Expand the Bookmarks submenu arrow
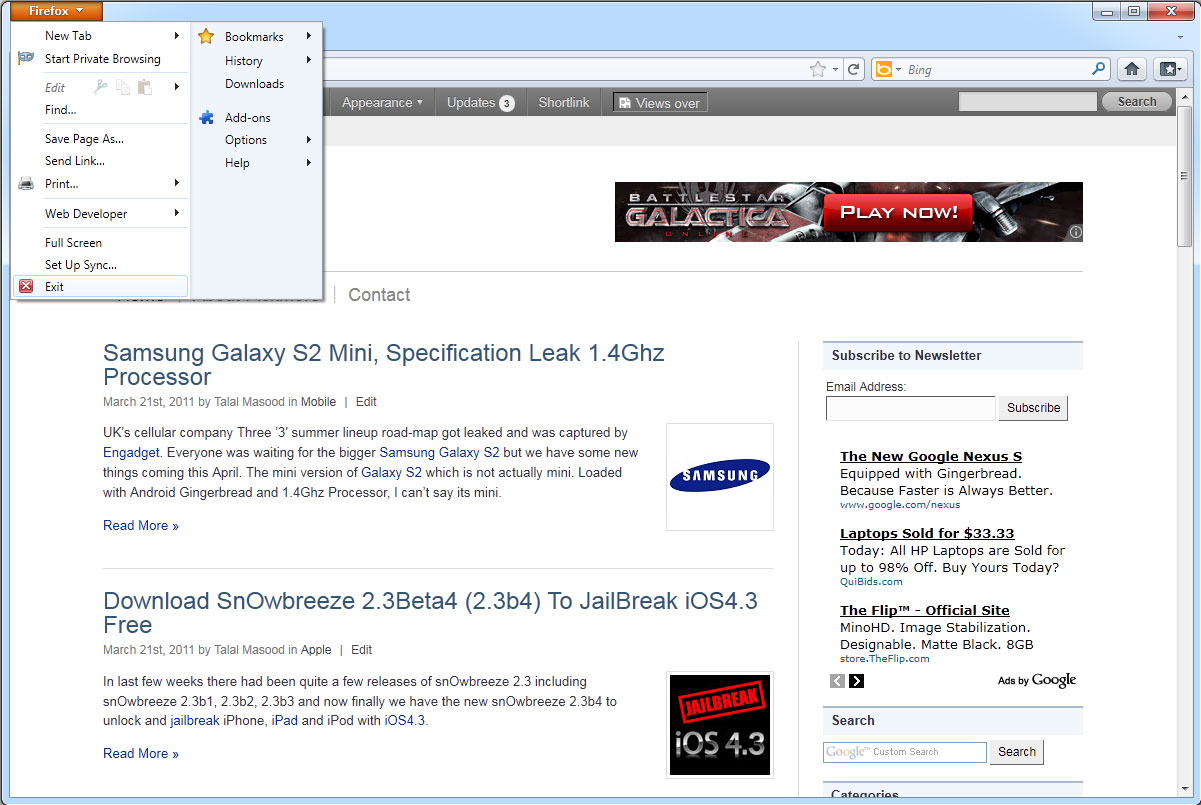This screenshot has height=805, width=1201. click(309, 36)
